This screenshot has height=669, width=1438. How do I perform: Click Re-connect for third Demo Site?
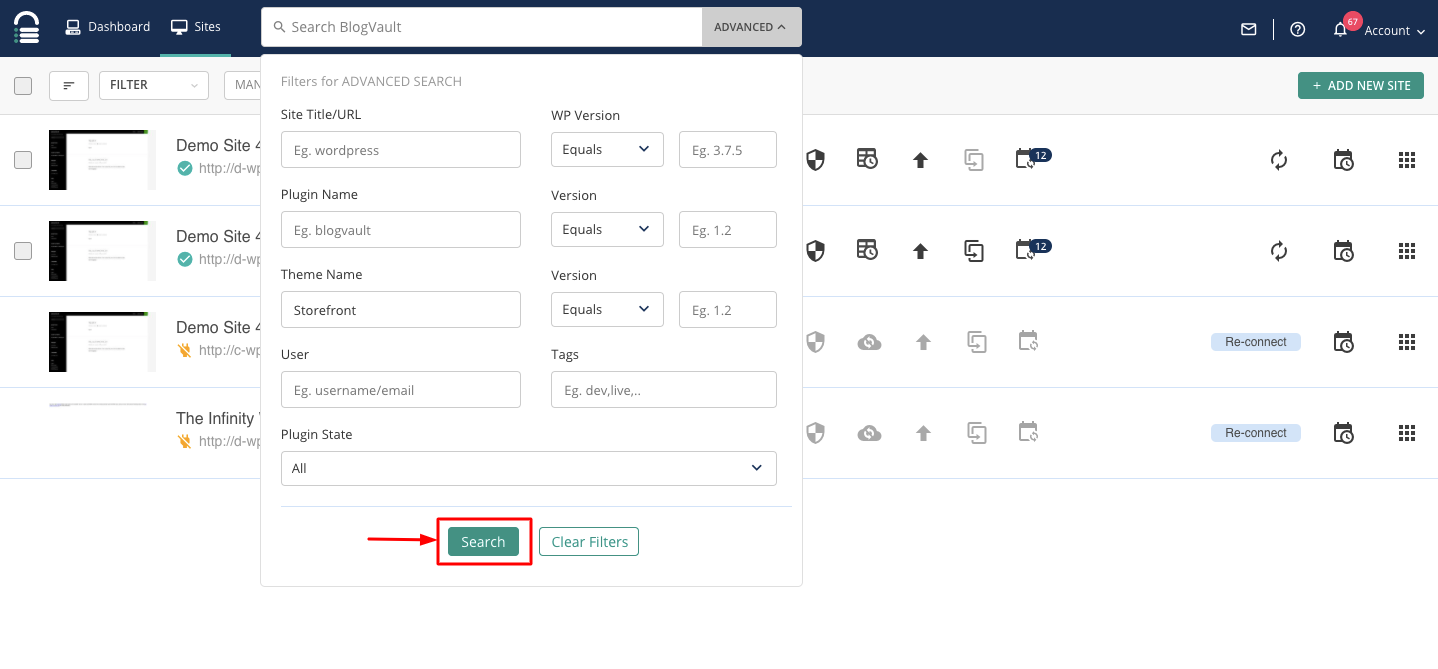click(1256, 342)
